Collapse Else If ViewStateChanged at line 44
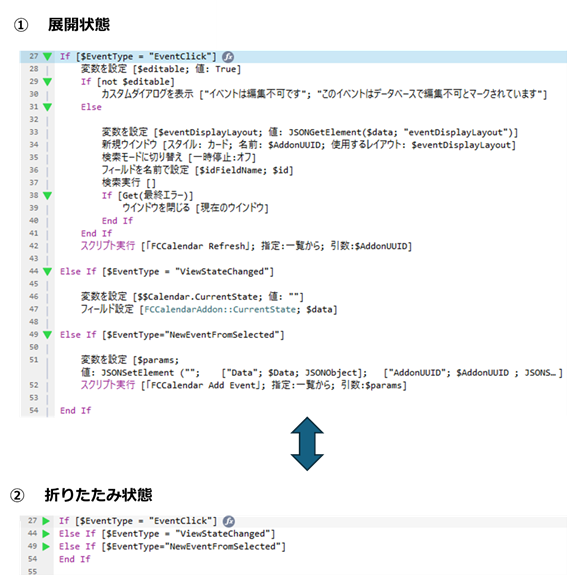This screenshot has height=575, width=567. (47, 271)
